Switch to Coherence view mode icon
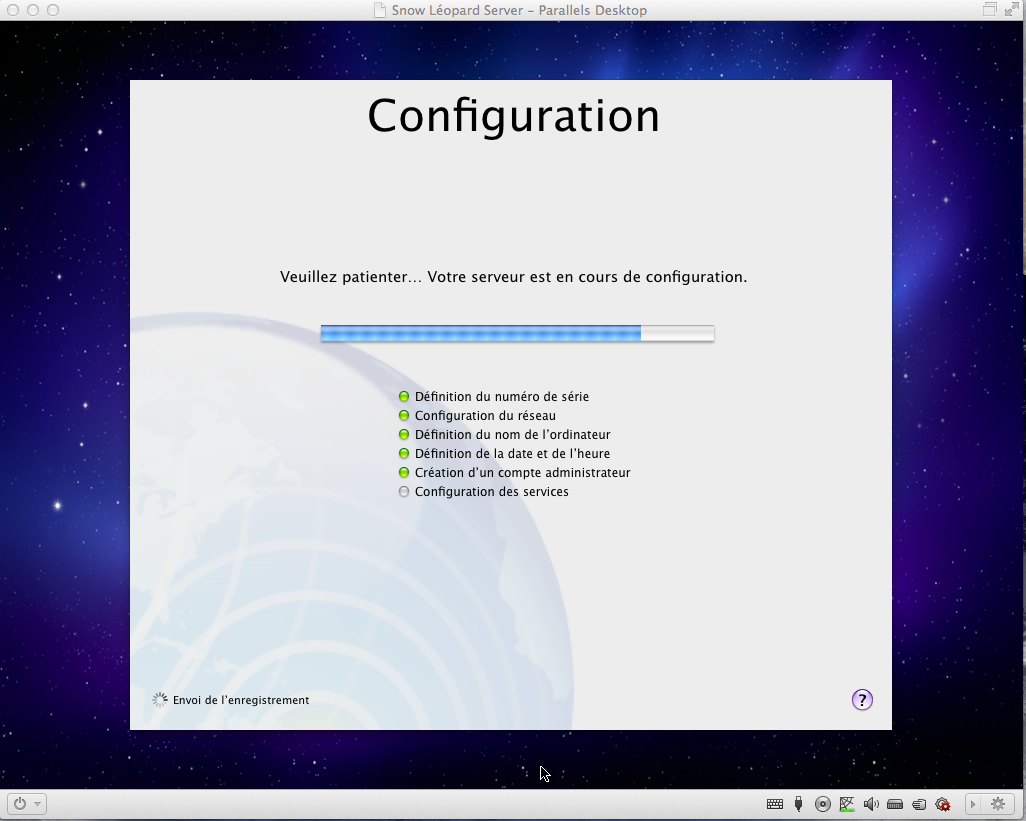 989,9
